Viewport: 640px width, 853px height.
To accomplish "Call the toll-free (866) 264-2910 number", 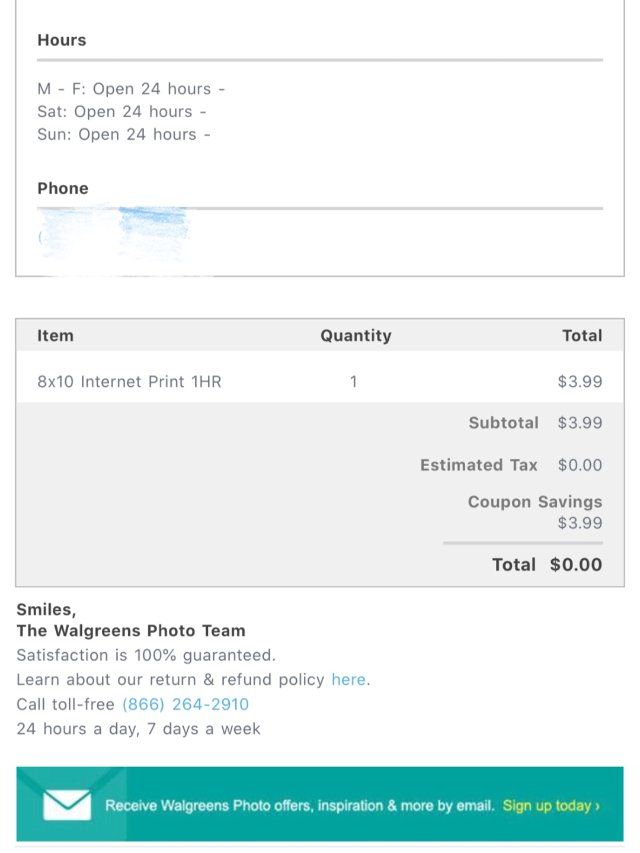I will [185, 704].
